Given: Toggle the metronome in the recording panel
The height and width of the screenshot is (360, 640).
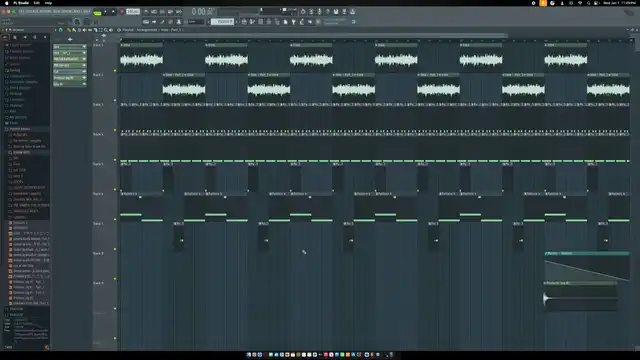Looking at the screenshot, I should pos(146,11).
